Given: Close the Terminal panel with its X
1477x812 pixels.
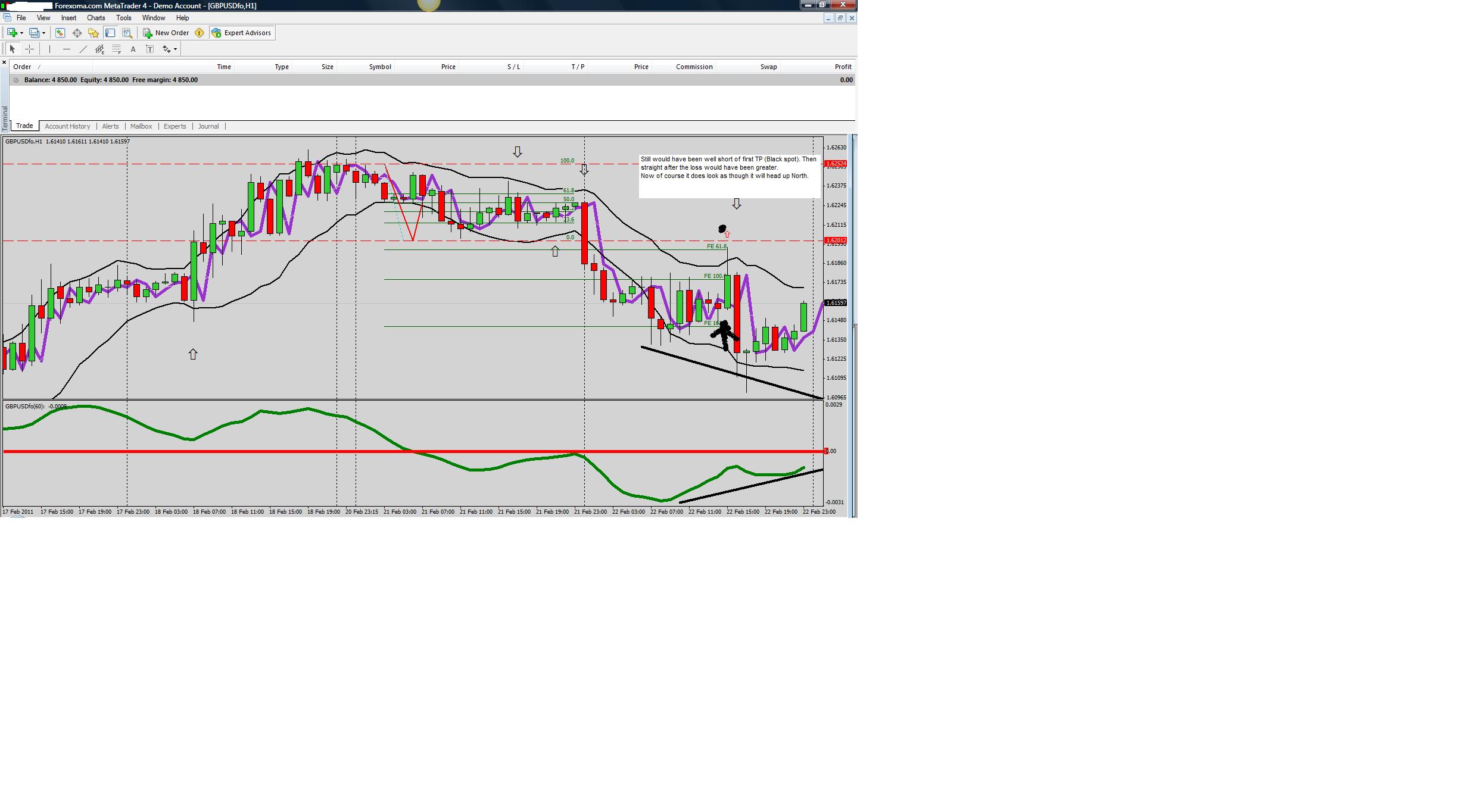Looking at the screenshot, I should 4,62.
